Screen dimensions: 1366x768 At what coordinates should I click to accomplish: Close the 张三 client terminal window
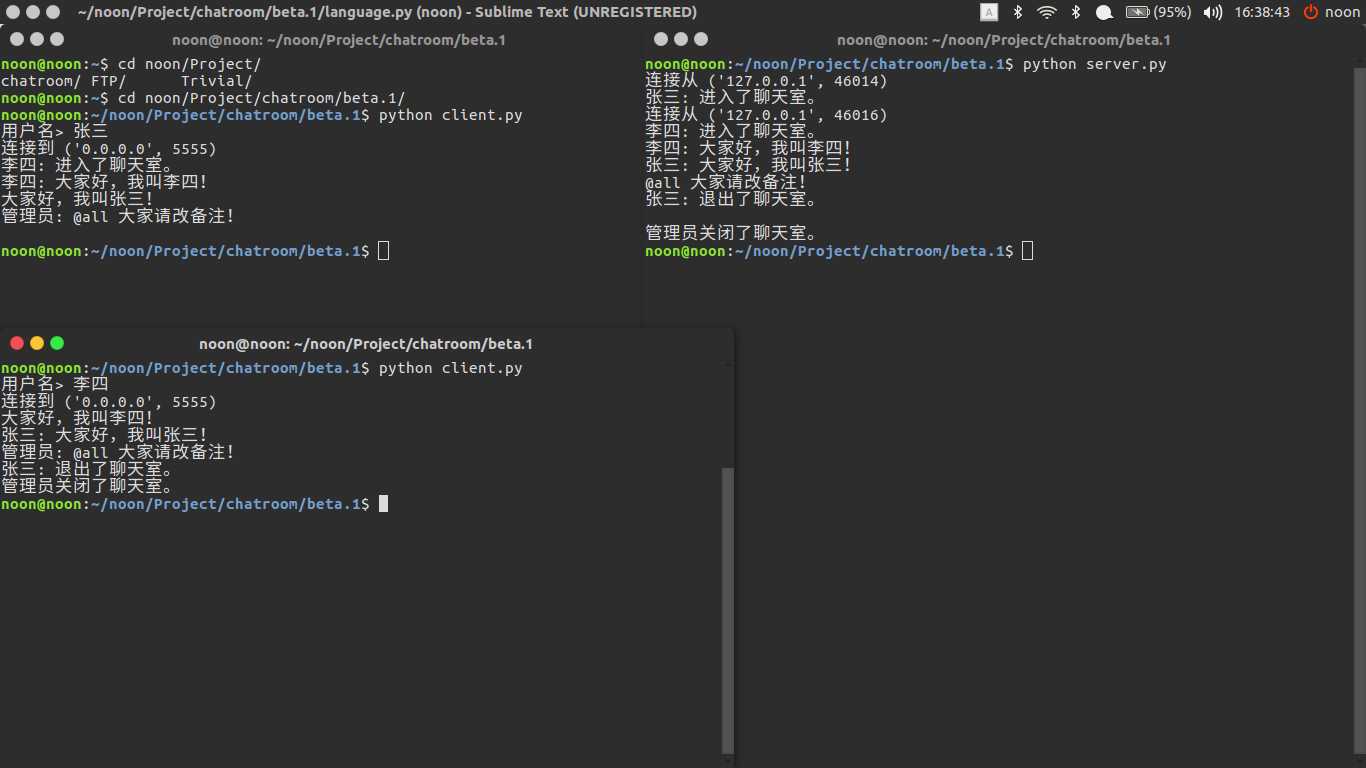[x=17, y=39]
